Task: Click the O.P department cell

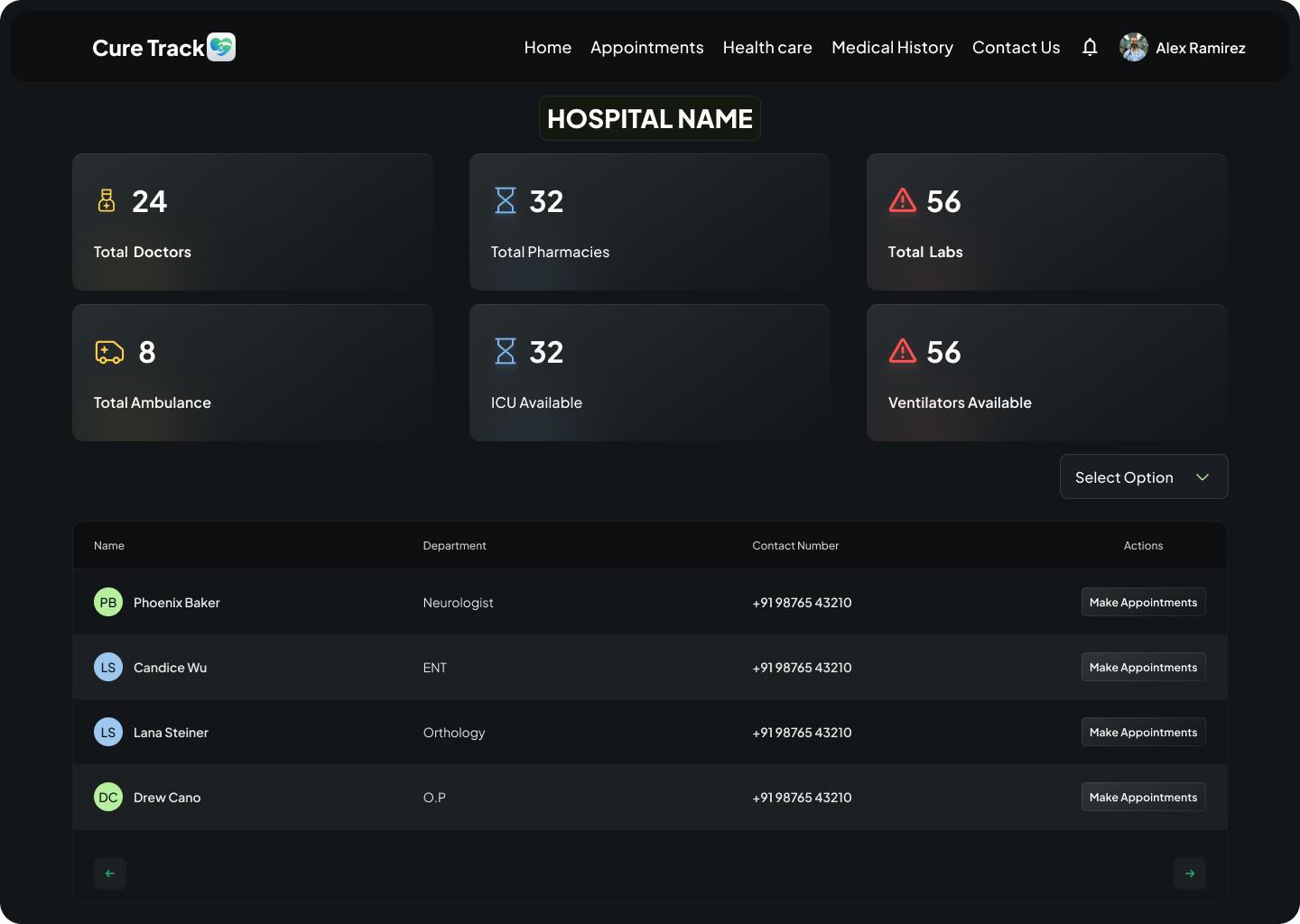Action: 434,797
